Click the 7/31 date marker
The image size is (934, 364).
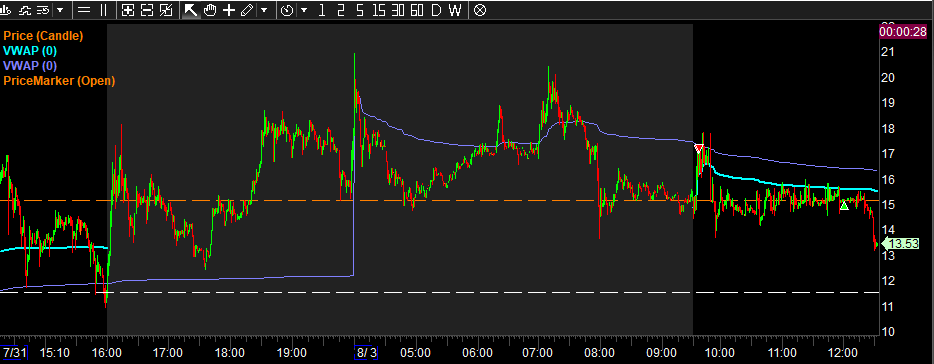(x=14, y=352)
